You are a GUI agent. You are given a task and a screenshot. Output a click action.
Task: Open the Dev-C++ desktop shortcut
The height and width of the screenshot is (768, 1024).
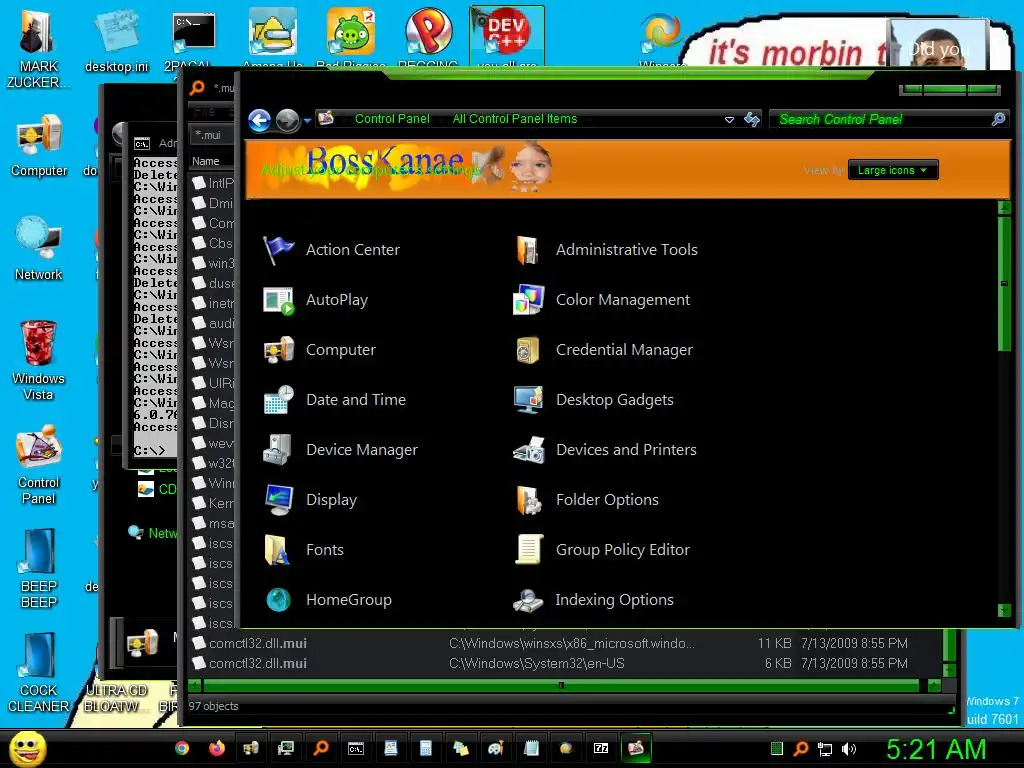[x=507, y=37]
